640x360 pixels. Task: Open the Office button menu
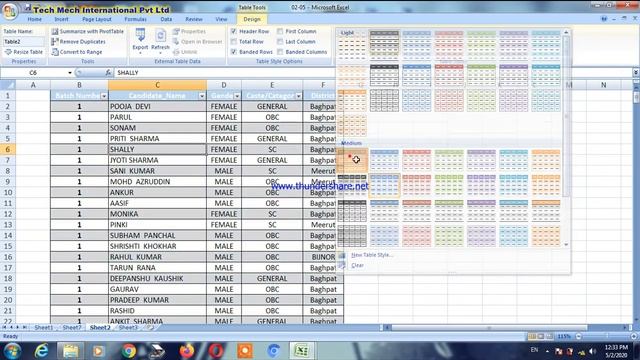pos(10,11)
